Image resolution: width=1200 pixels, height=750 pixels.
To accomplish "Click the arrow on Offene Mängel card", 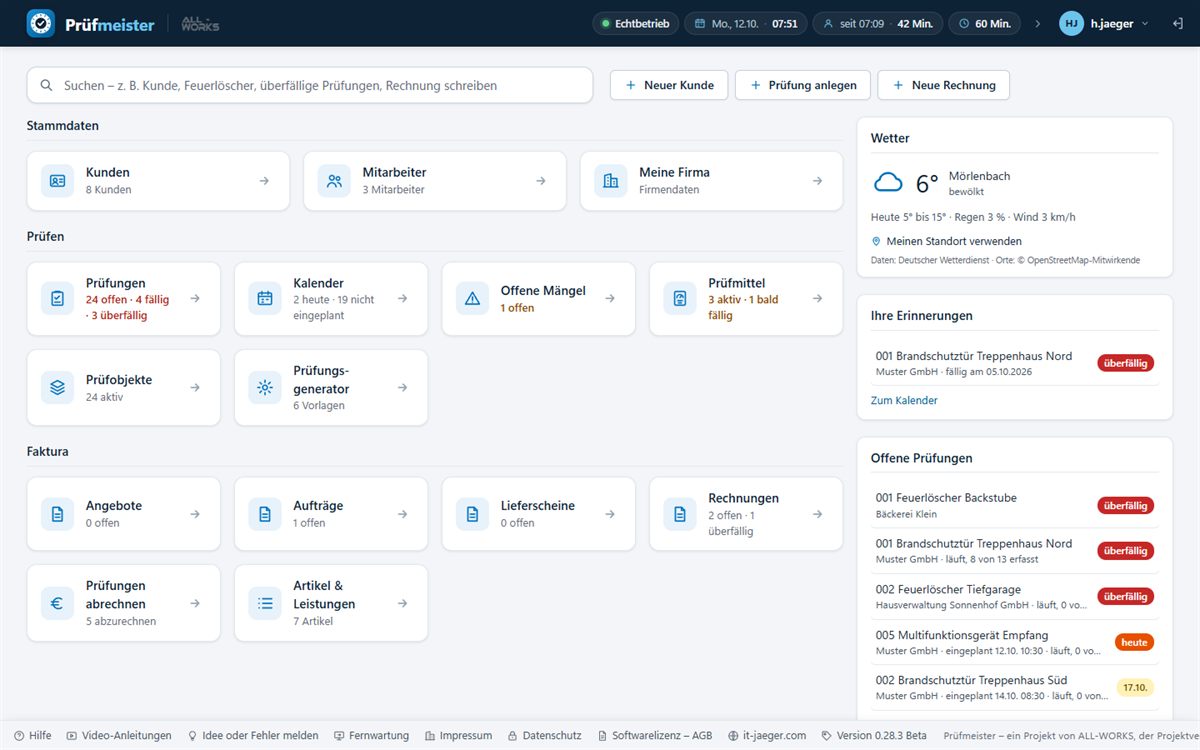I will coord(610,298).
